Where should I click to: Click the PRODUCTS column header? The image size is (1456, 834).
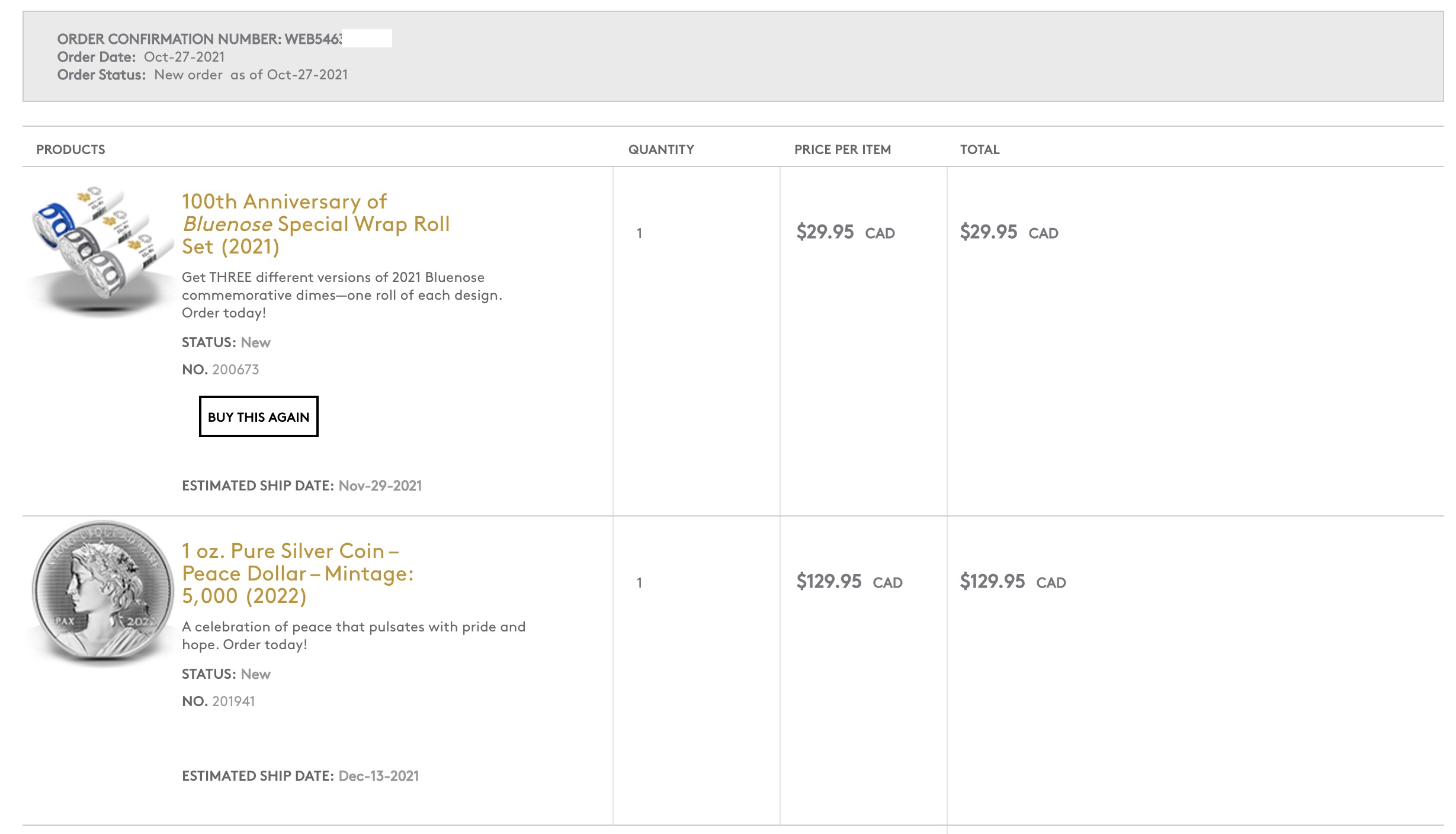pyautogui.click(x=70, y=149)
